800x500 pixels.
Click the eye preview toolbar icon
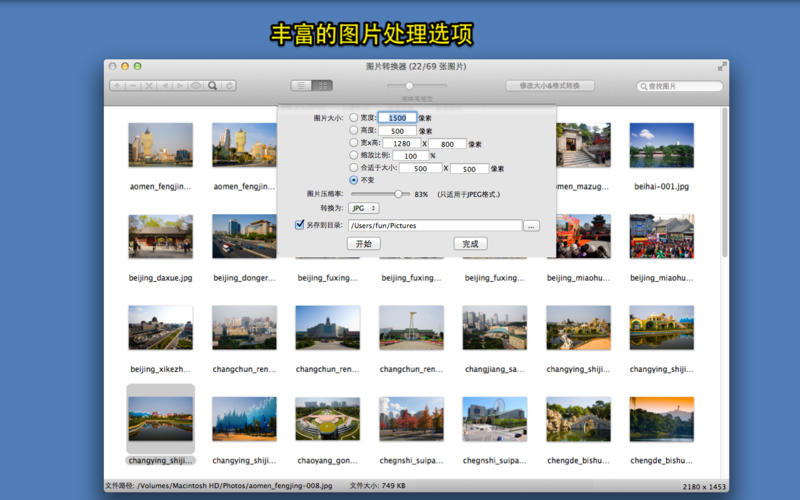[196, 86]
